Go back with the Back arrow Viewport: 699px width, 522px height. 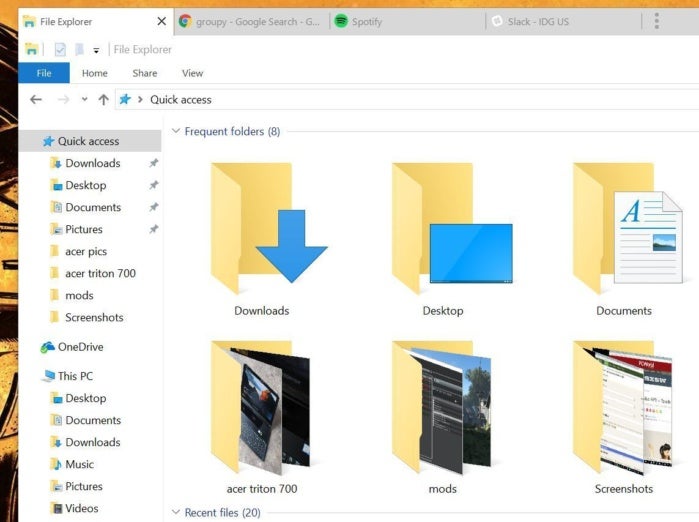pyautogui.click(x=36, y=99)
